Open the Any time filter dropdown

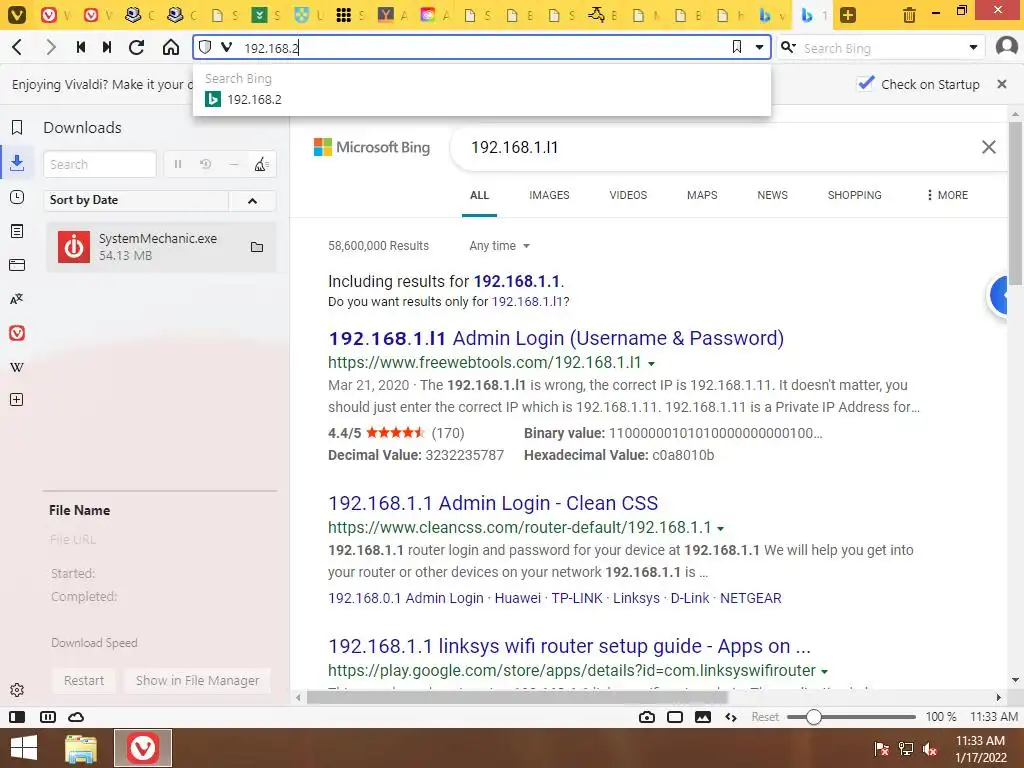[x=500, y=246]
